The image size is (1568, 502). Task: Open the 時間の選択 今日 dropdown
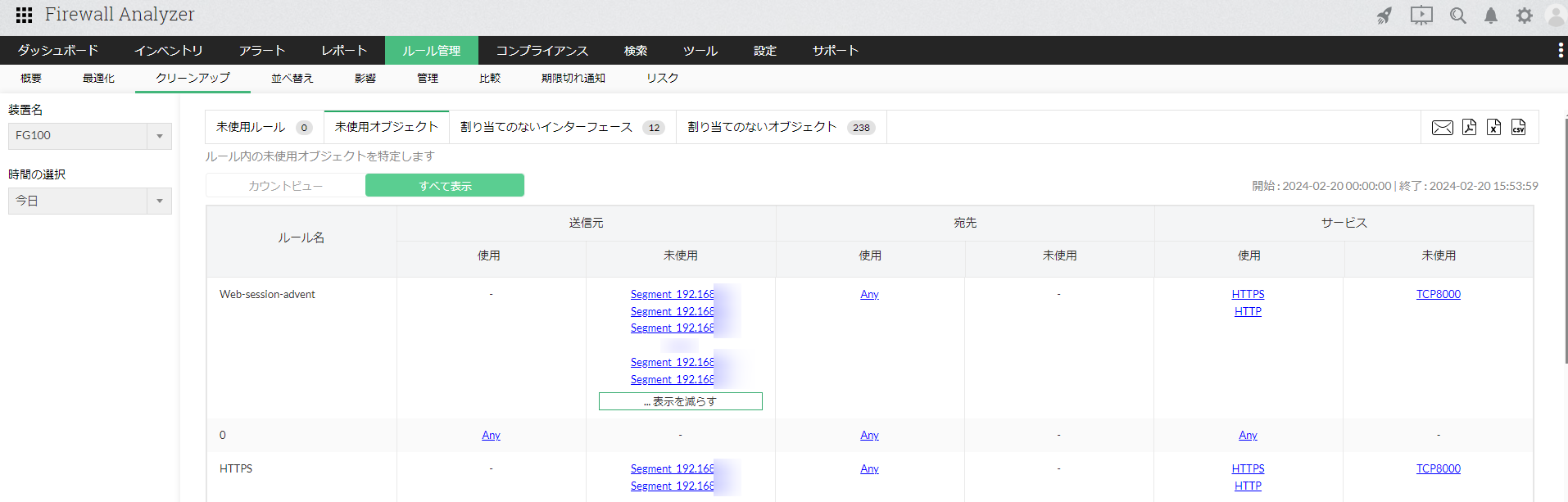point(89,201)
